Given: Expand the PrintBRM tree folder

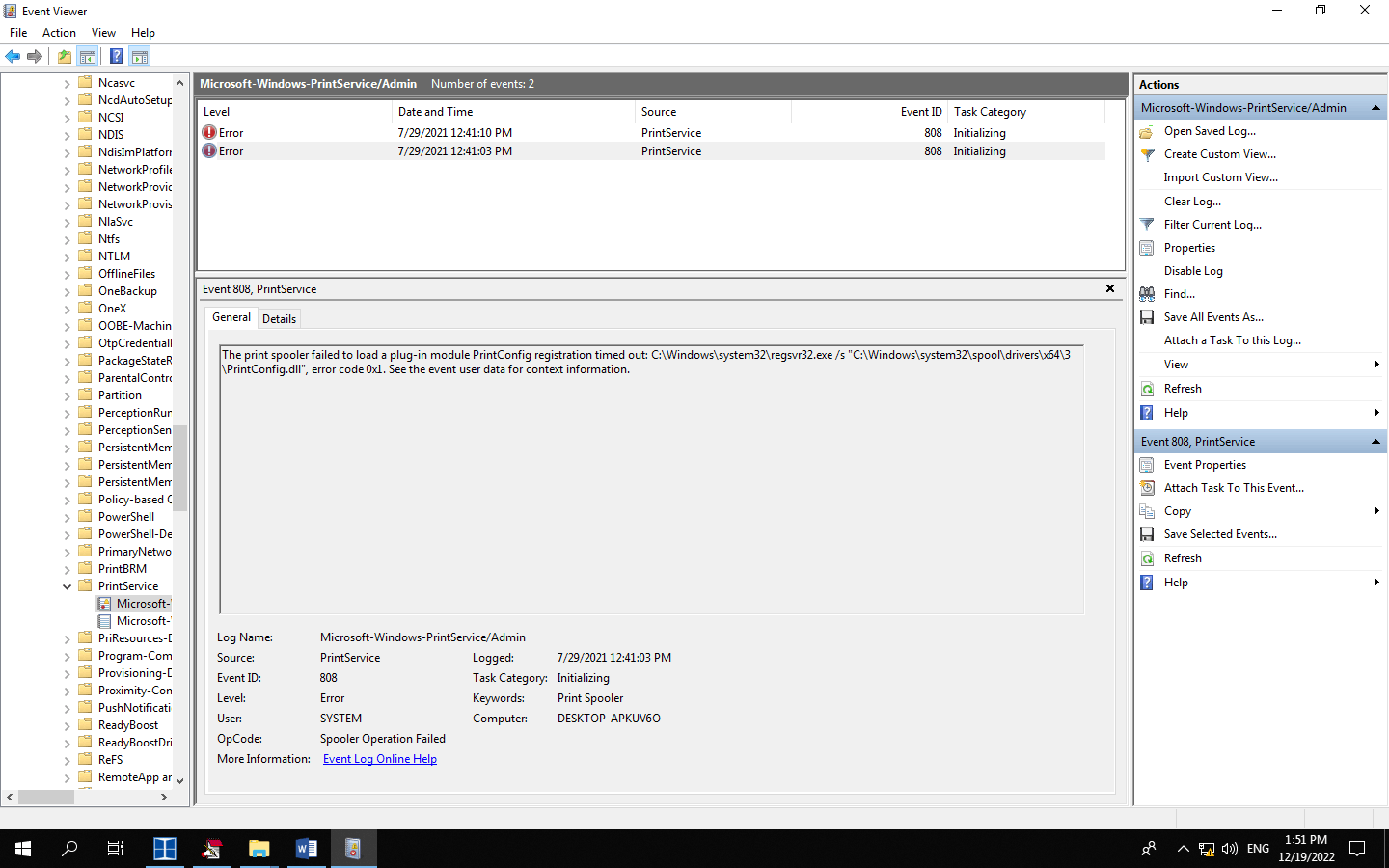Looking at the screenshot, I should click(67, 569).
